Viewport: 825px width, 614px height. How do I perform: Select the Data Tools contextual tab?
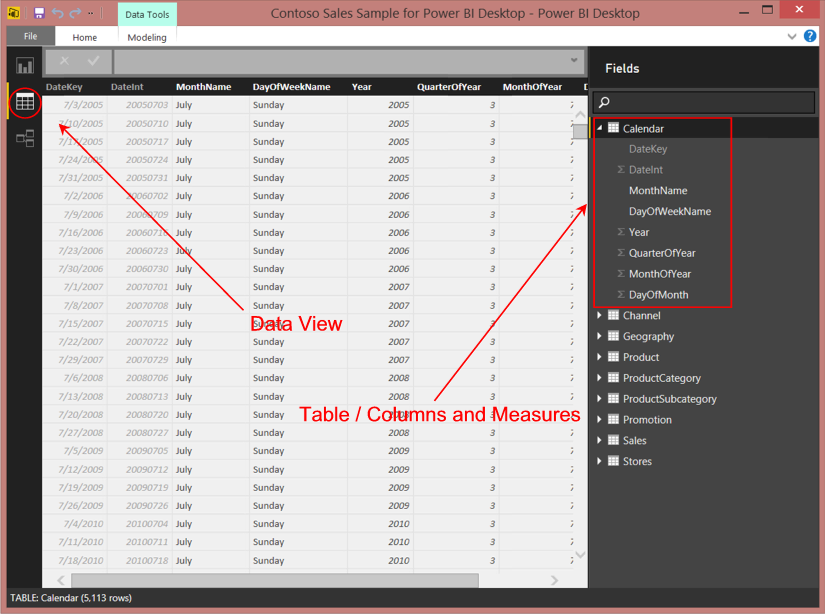point(147,14)
